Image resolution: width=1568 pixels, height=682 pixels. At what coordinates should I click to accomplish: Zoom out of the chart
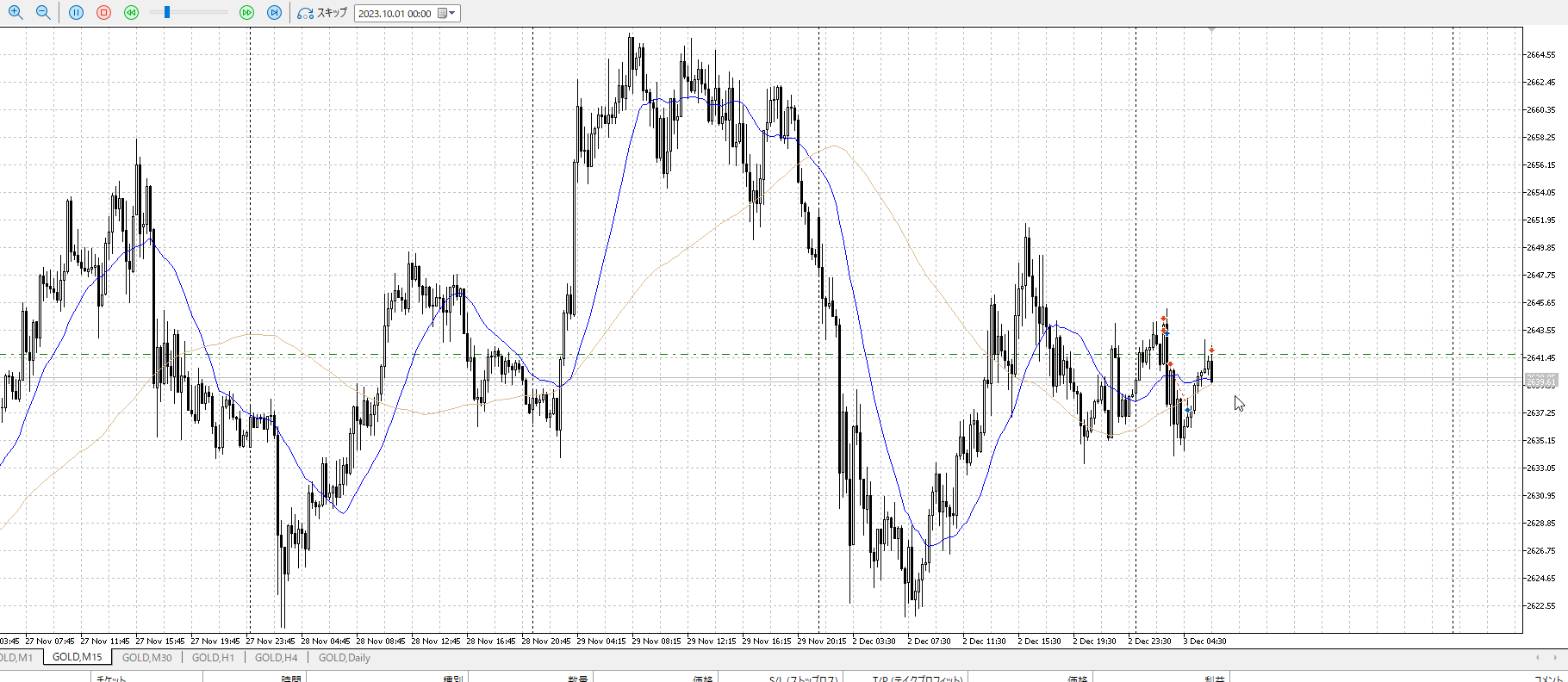pyautogui.click(x=43, y=13)
